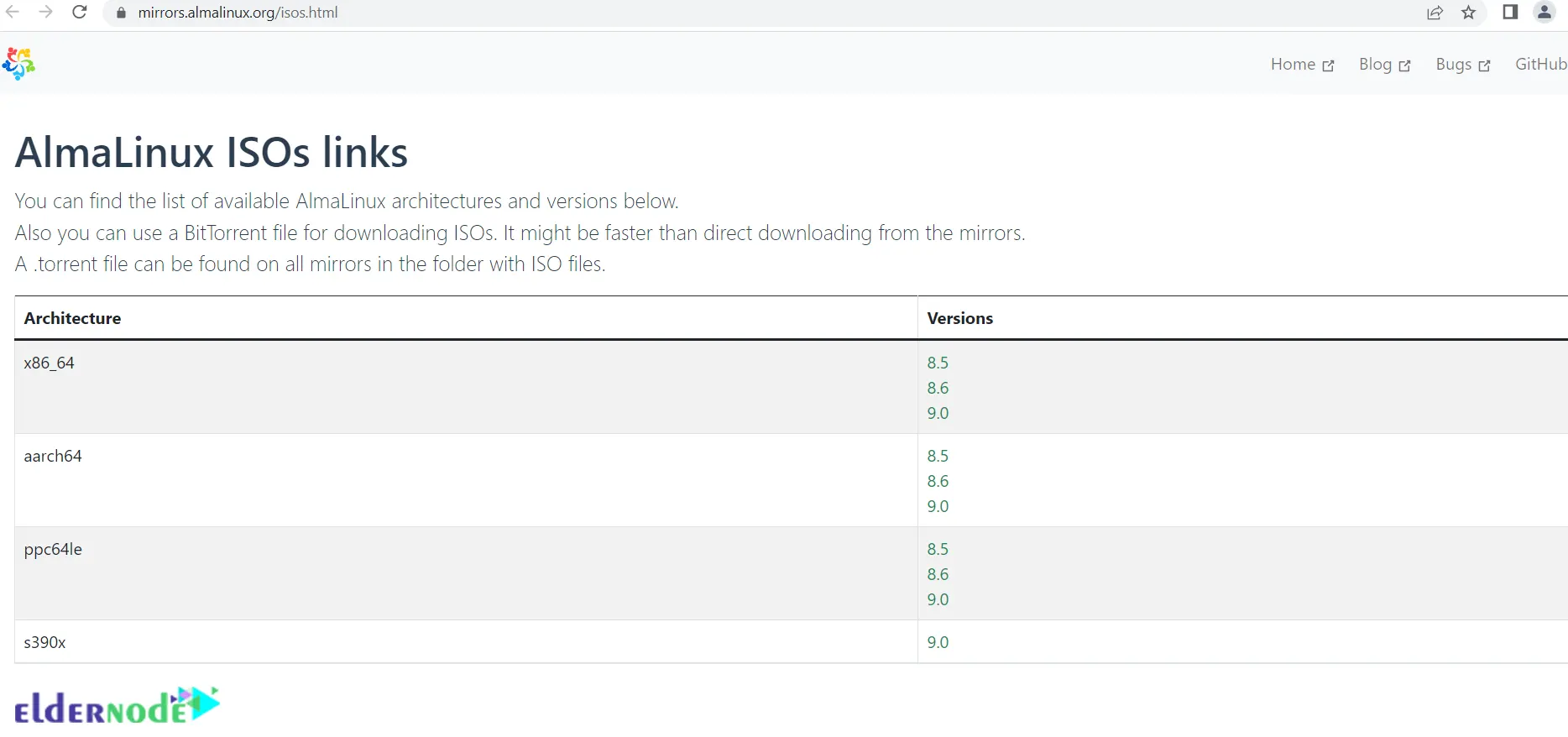Reload the page with the refresh icon

(x=80, y=12)
